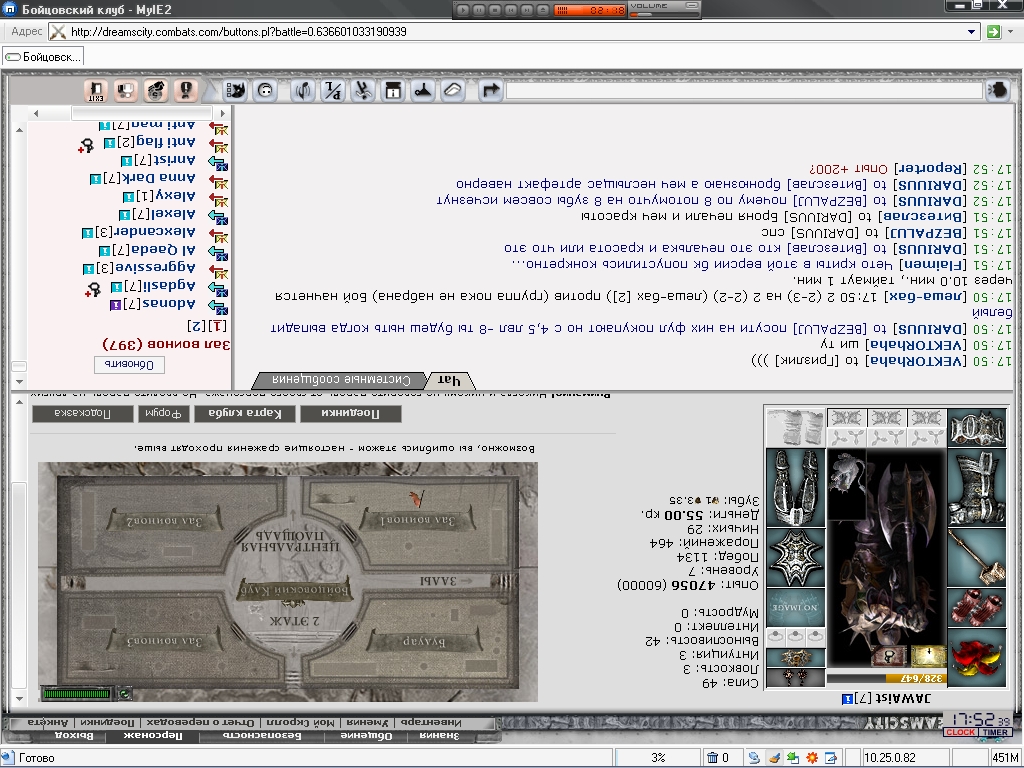Select Зал воинов 1 on the map
The width and height of the screenshot is (1024, 768).
tap(418, 519)
